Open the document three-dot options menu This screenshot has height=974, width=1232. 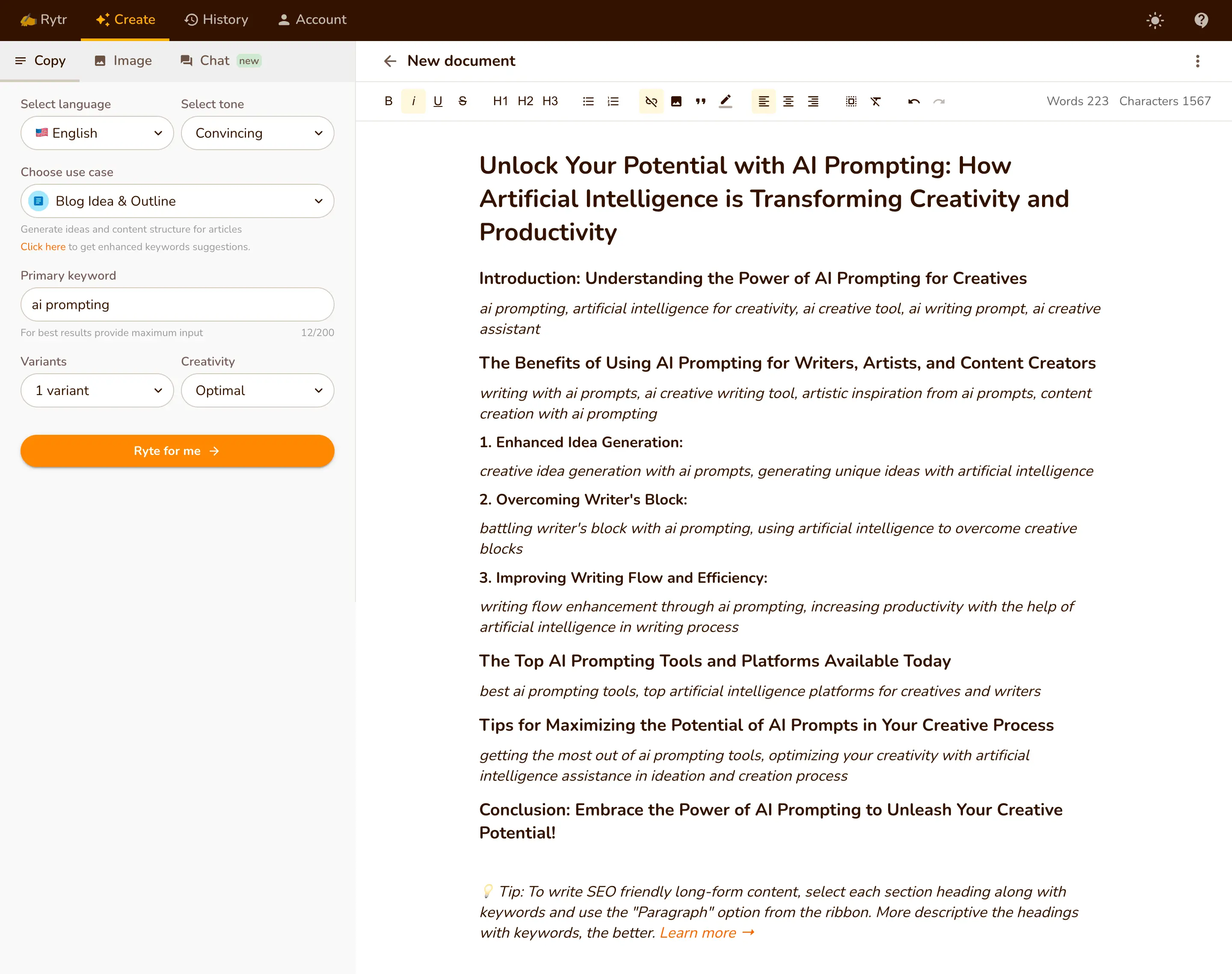coord(1197,61)
